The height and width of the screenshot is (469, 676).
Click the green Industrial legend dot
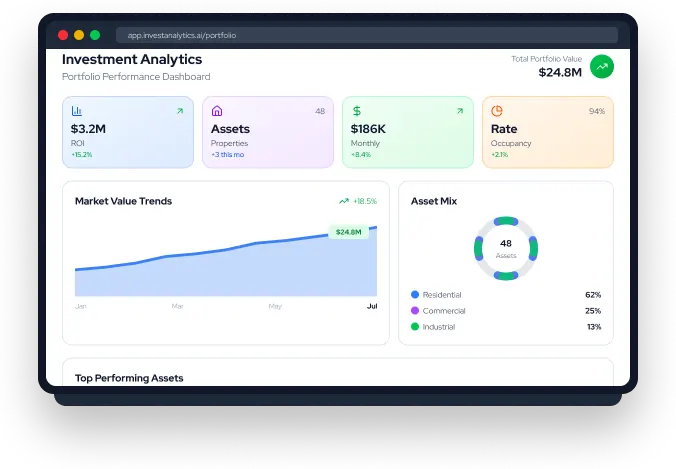tap(415, 326)
